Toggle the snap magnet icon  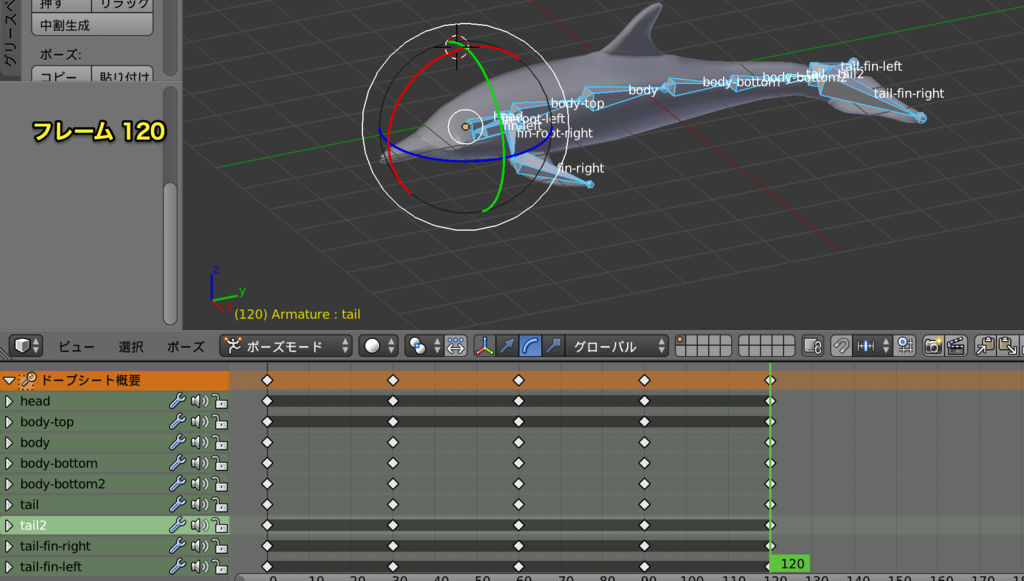tap(841, 346)
